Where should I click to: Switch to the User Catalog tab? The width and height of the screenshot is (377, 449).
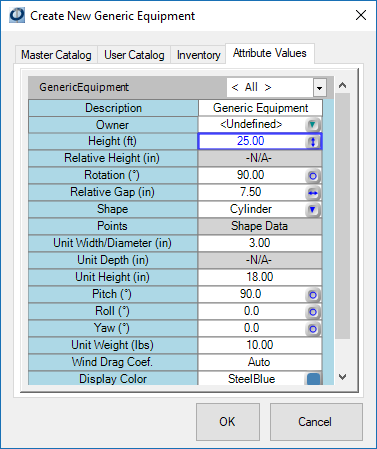click(134, 55)
